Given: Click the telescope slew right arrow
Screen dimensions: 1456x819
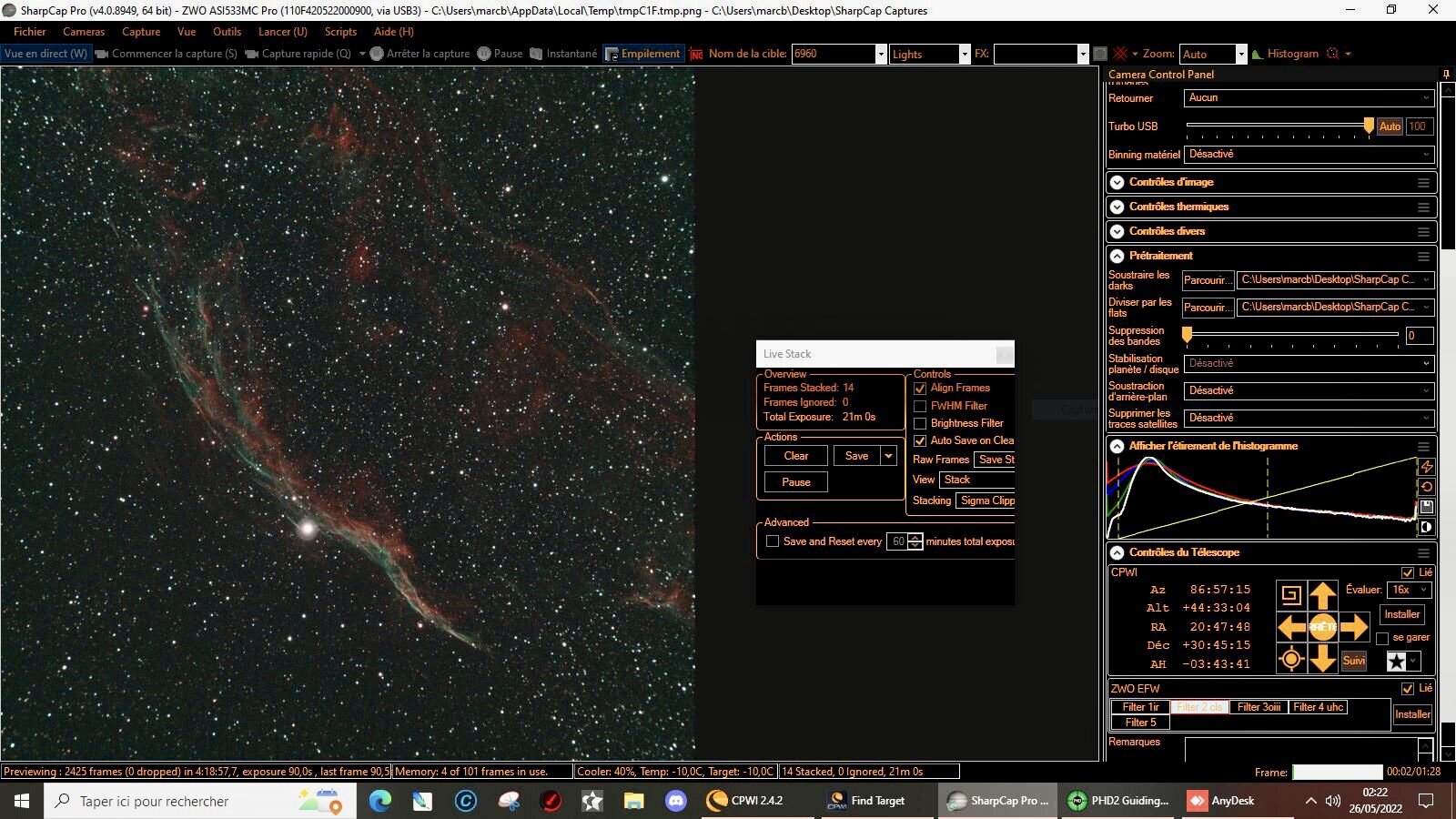Looking at the screenshot, I should (x=1354, y=627).
